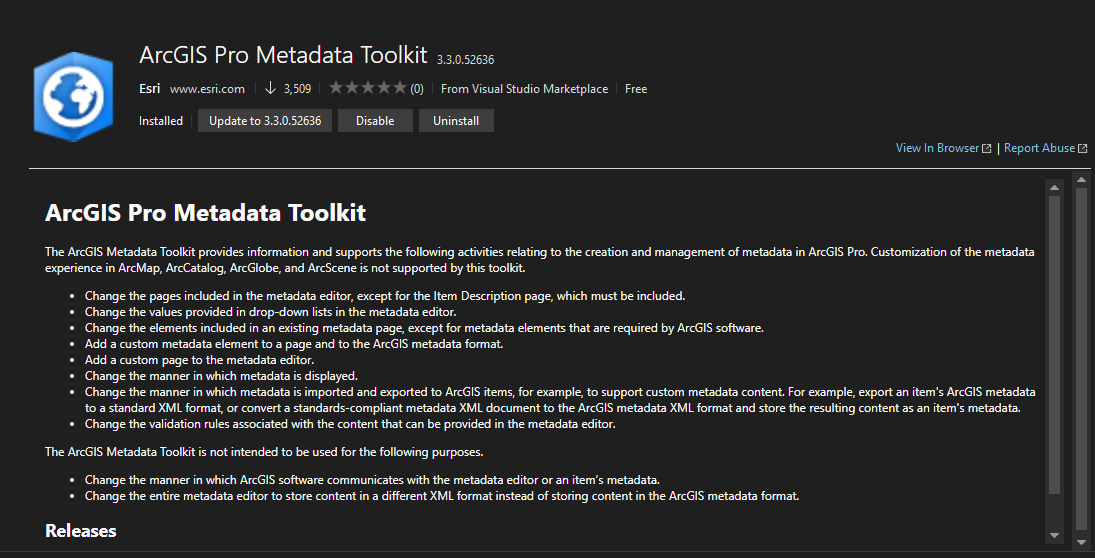This screenshot has height=558, width=1095.
Task: Click the scroll-up arrow of description scrollbar
Action: pyautogui.click(x=1054, y=187)
